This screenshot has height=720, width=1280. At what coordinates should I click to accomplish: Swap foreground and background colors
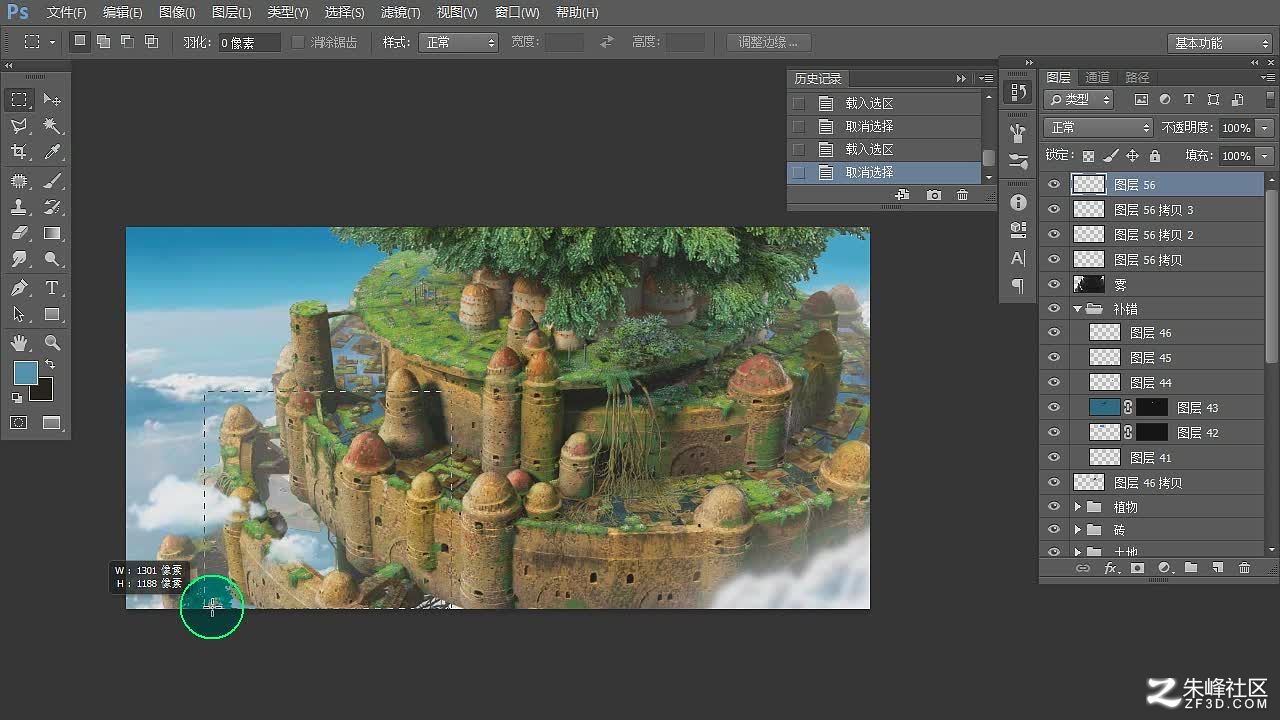49,365
